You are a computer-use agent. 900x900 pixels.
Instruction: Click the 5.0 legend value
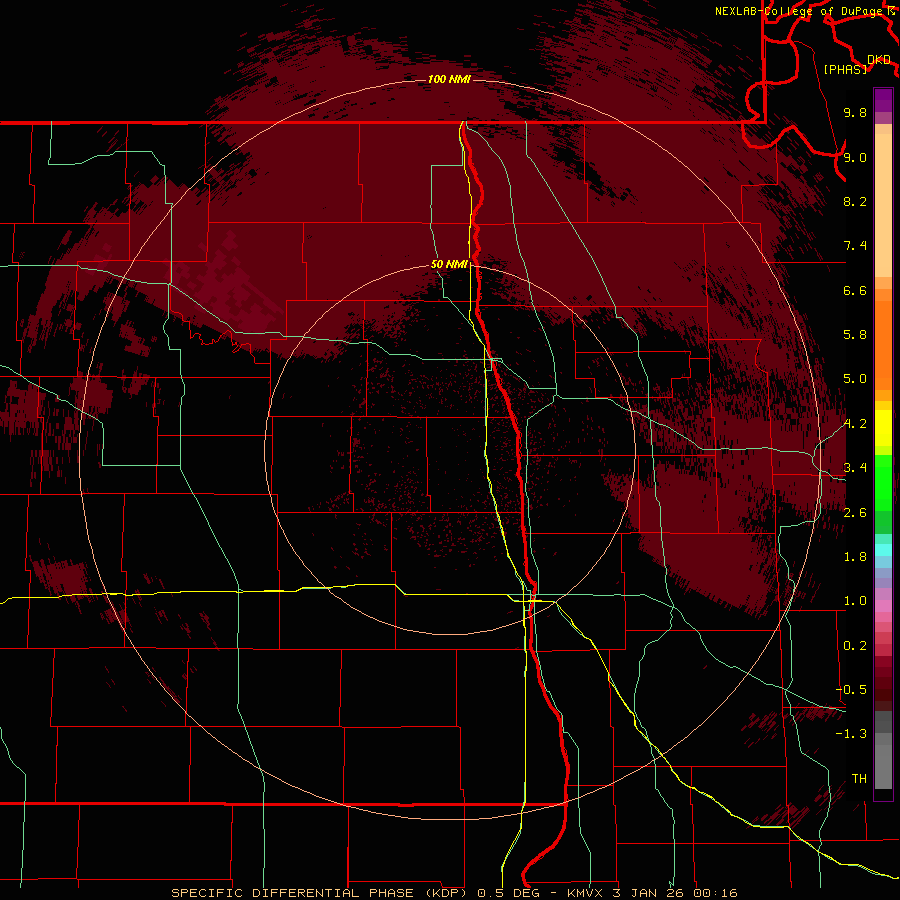point(855,379)
